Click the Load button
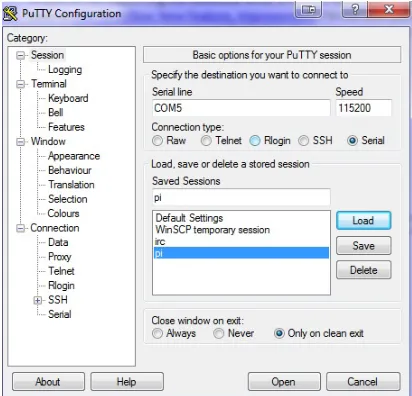 click(363, 221)
